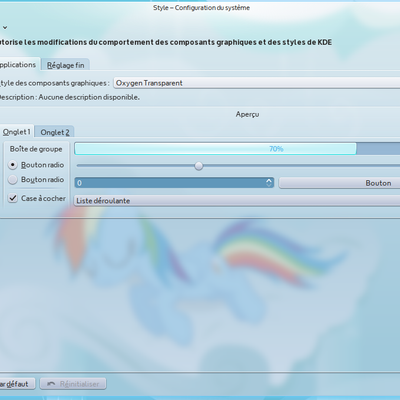
Task: Click the undo arrow icon on Réinitialiser
Action: (51, 384)
